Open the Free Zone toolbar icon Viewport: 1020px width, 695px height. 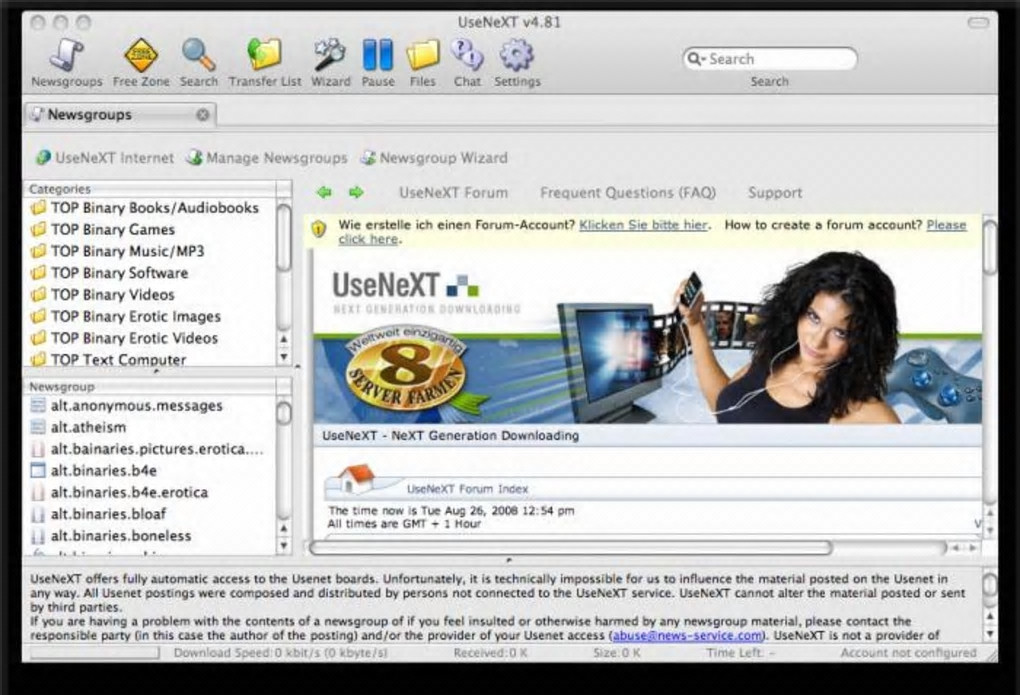[x=141, y=55]
